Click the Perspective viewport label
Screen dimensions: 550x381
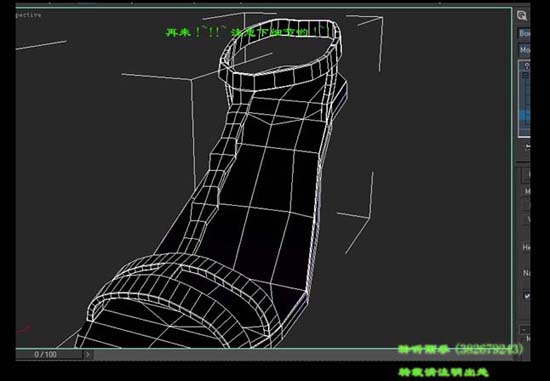(28, 15)
